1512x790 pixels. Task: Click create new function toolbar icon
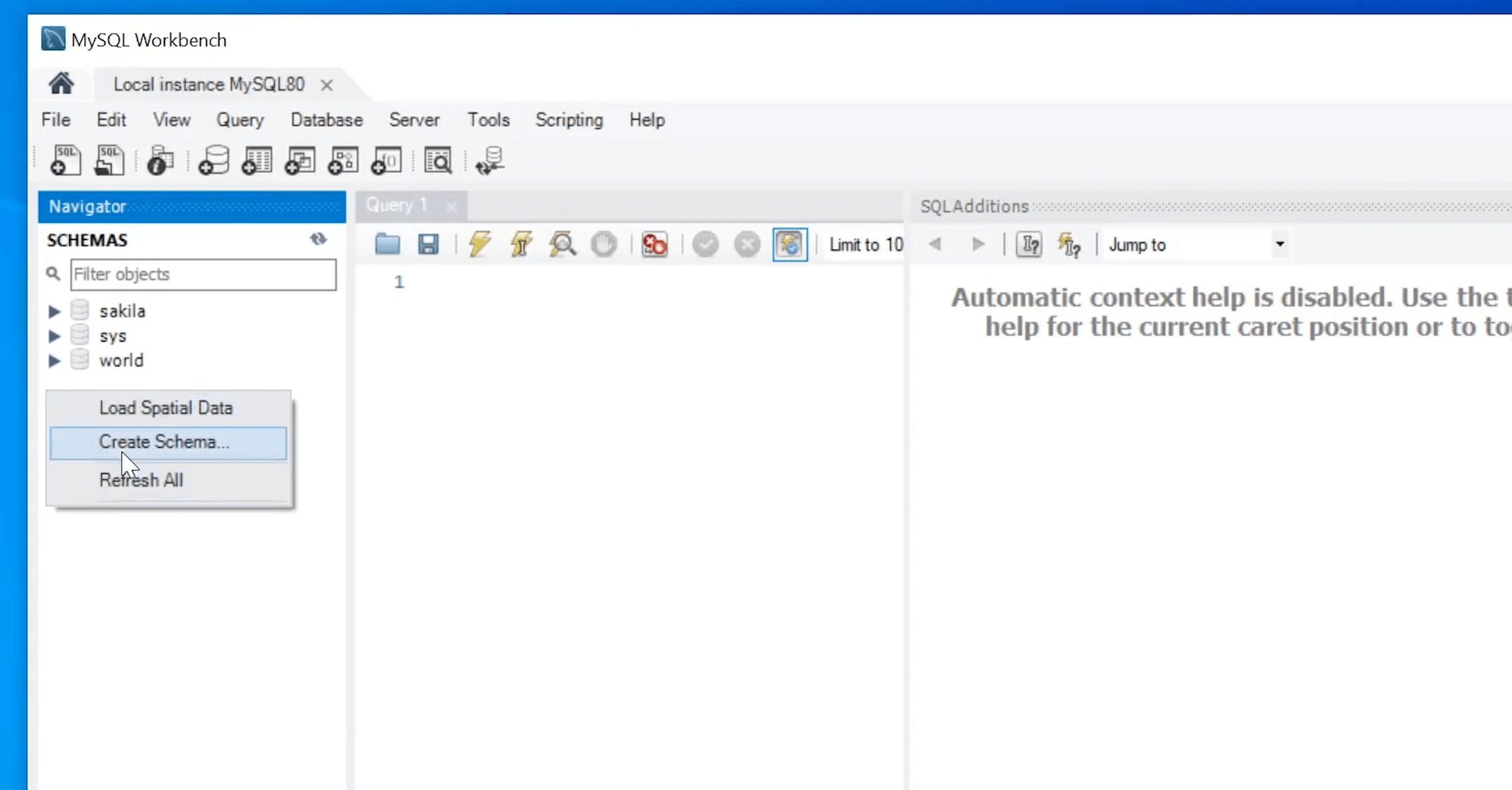click(x=386, y=161)
